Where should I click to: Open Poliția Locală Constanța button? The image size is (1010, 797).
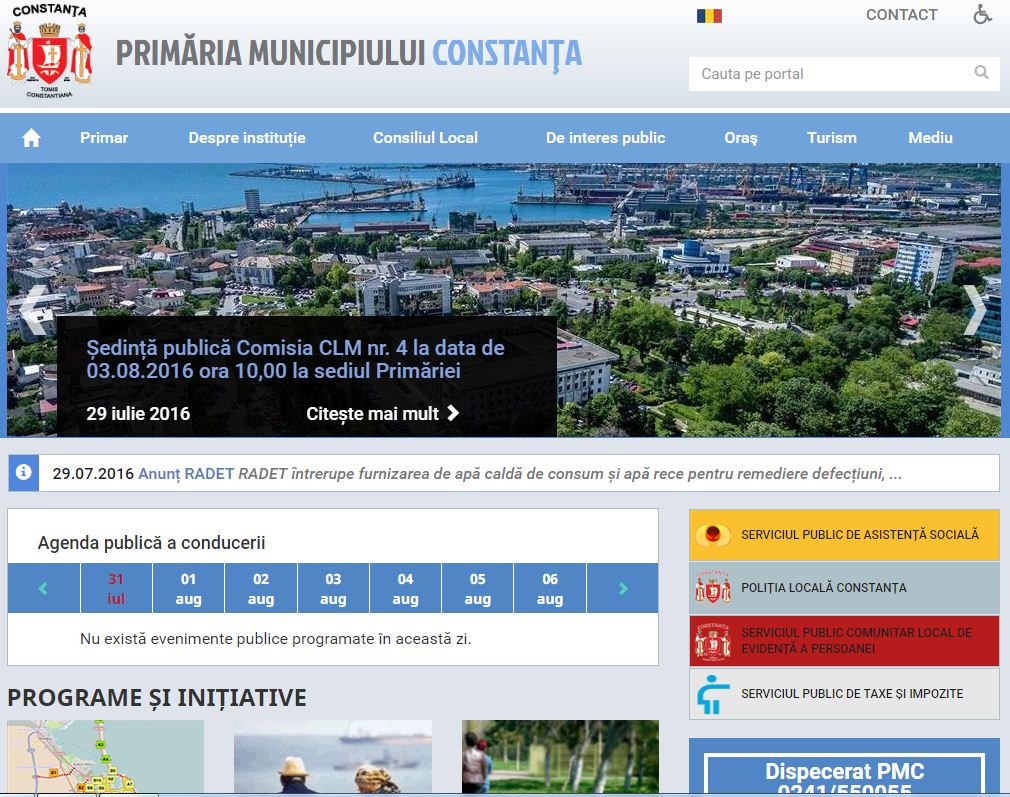click(x=844, y=588)
